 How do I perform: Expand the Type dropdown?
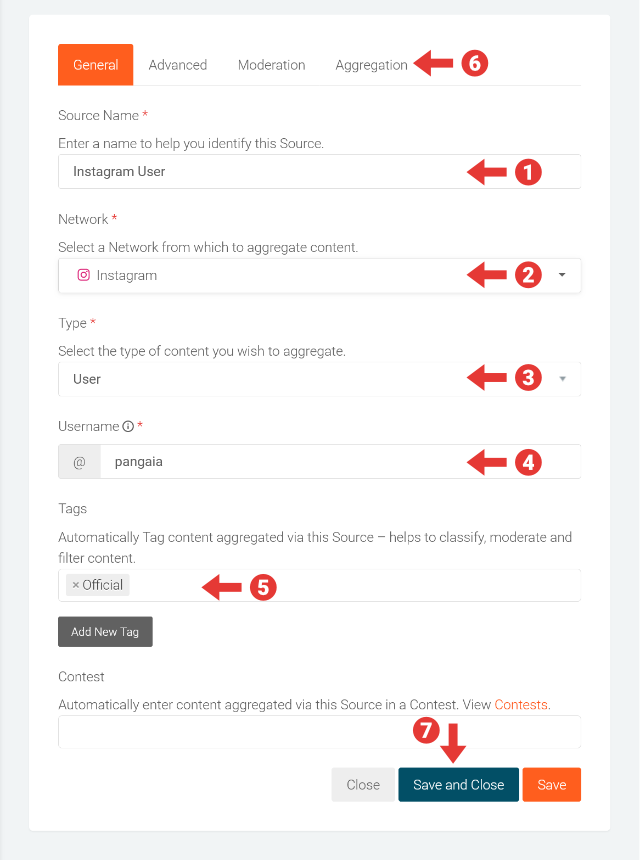pyautogui.click(x=562, y=378)
